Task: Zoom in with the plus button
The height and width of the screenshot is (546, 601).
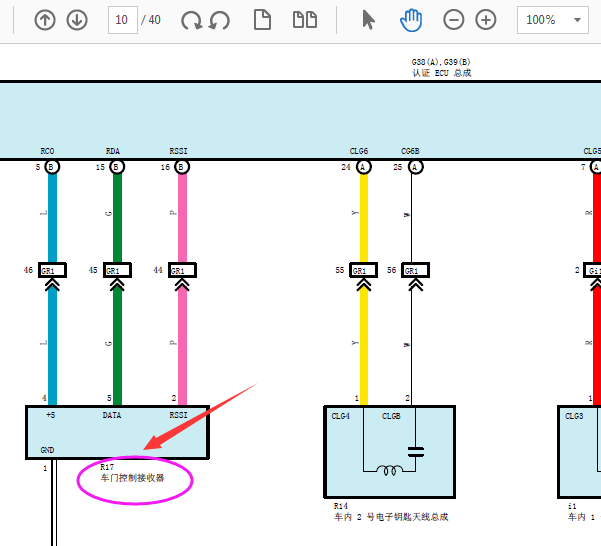Action: (x=486, y=20)
